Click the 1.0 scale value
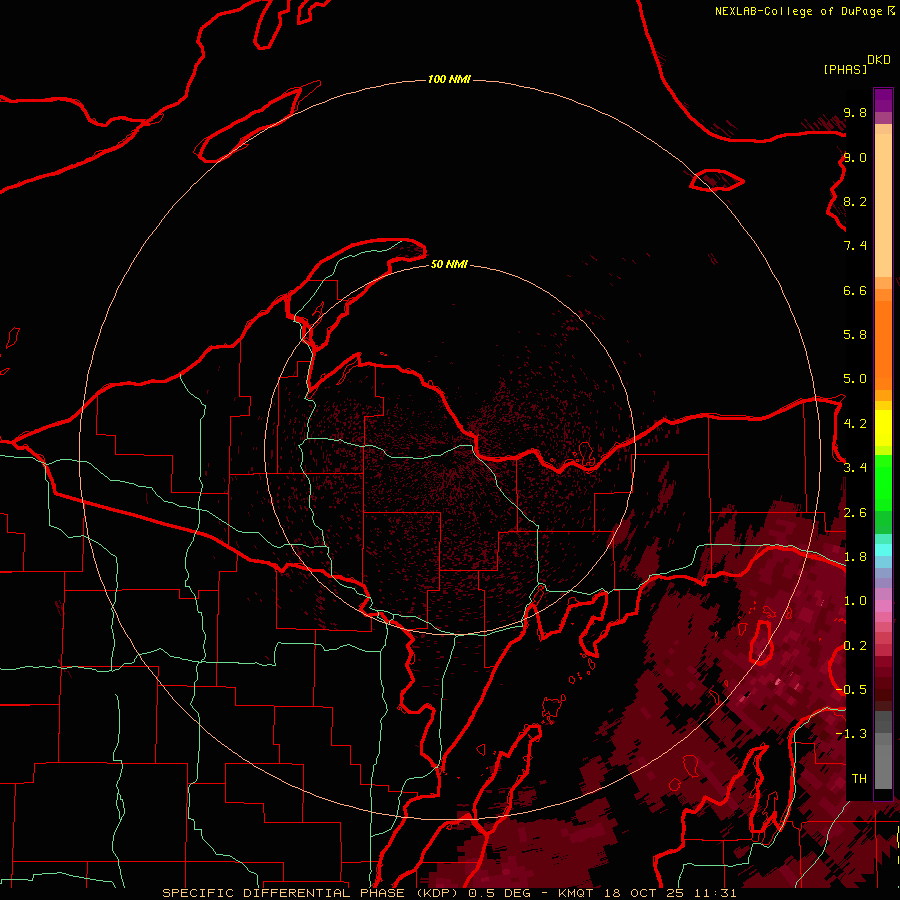Screen dimensions: 900x900 (x=855, y=601)
